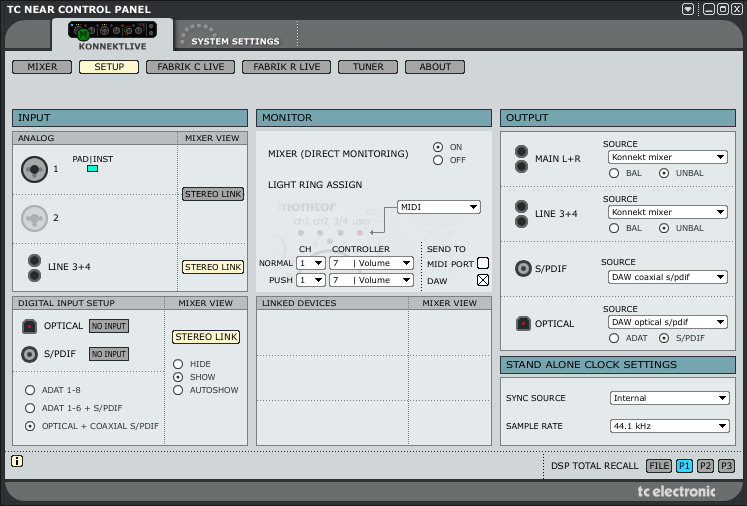
Task: Toggle STEREO LINK for LINE 3+4 input
Action: point(213,267)
